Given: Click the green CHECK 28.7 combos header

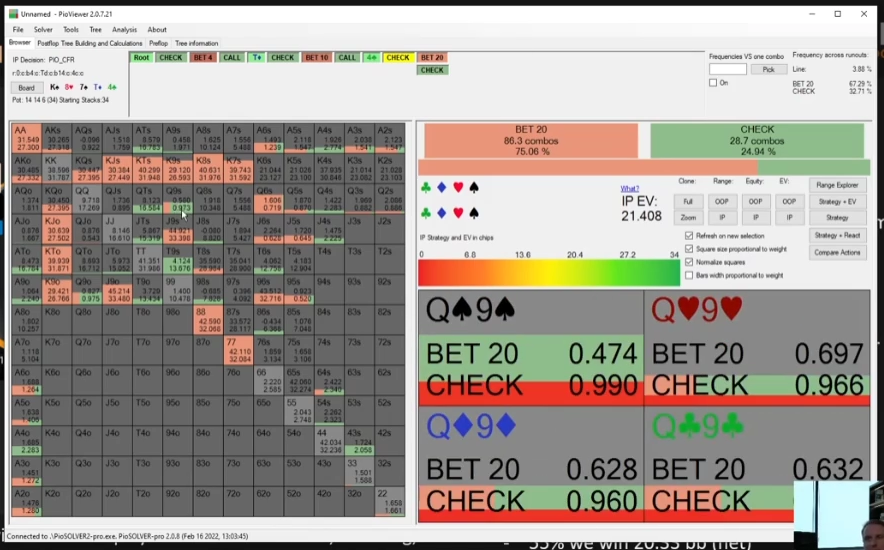Looking at the screenshot, I should coord(757,141).
